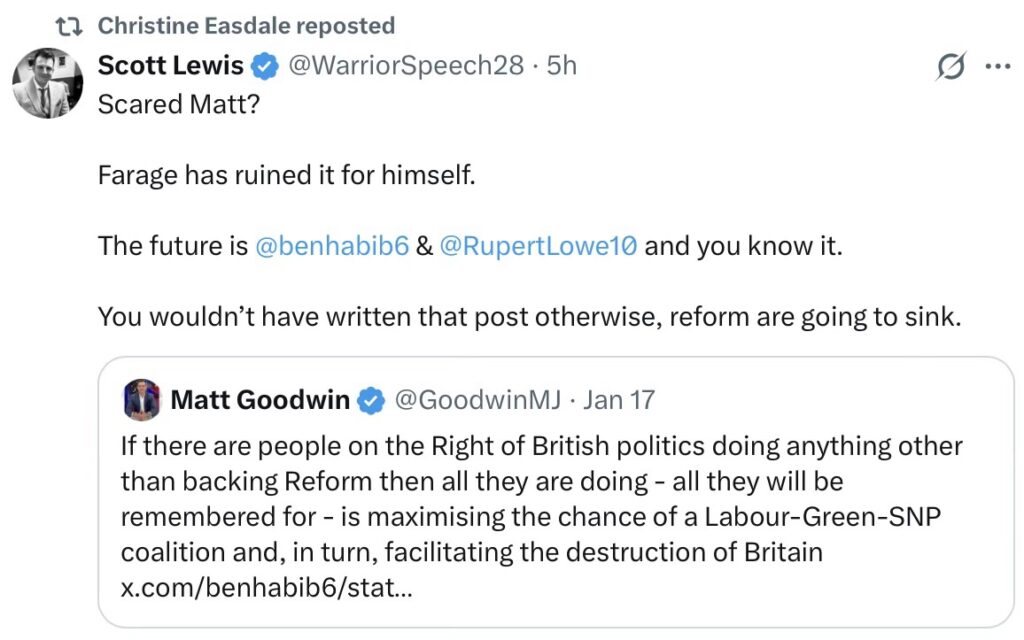Open Christine Easdale's profile from the repost label
The height and width of the screenshot is (640, 1024).
coord(246,26)
